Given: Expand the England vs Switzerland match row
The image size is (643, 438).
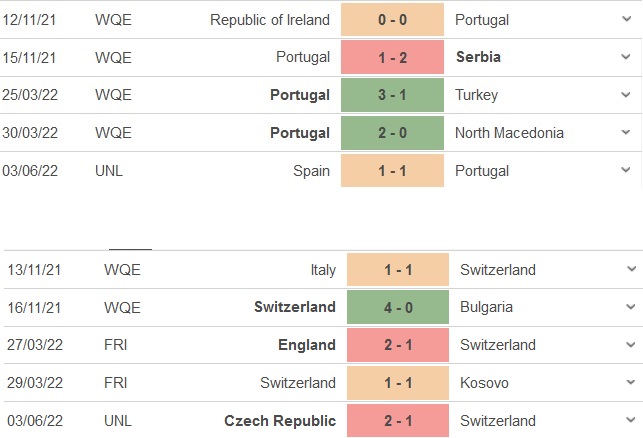Looking at the screenshot, I should click(630, 345).
